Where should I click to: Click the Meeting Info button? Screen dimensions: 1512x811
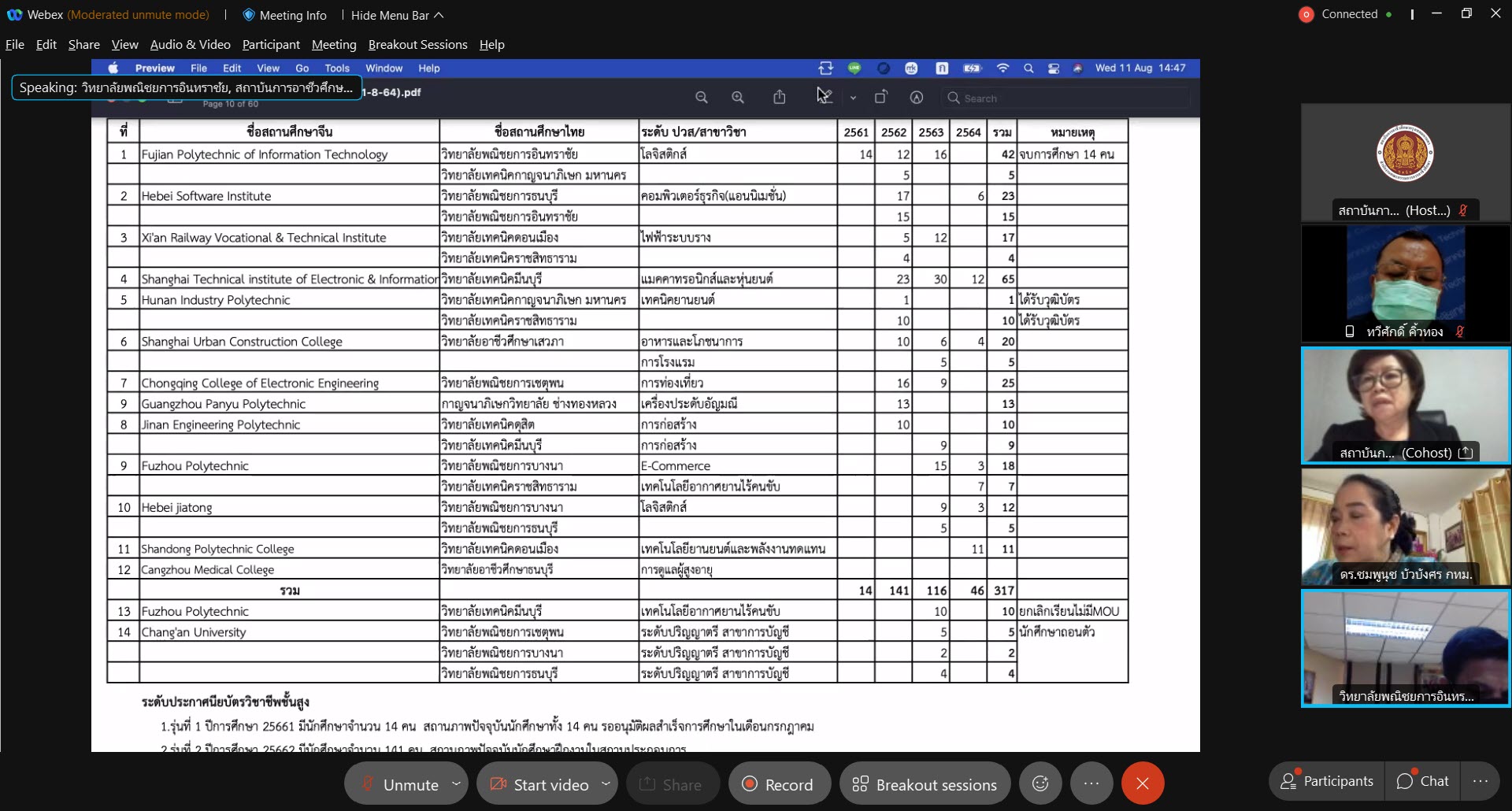pyautogui.click(x=284, y=15)
